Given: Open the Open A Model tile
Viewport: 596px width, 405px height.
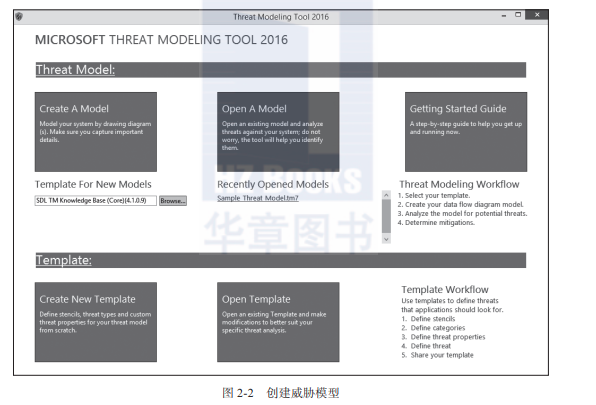Looking at the screenshot, I should (x=278, y=132).
